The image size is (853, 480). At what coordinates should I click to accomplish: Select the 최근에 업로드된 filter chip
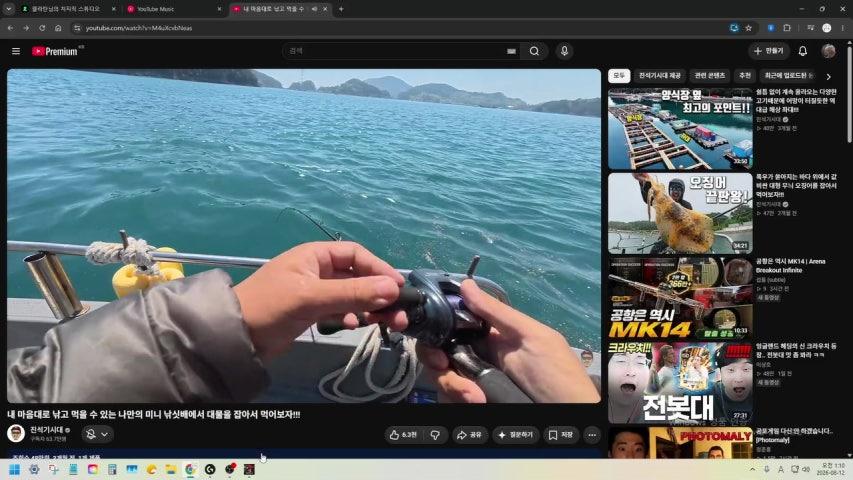(788, 76)
